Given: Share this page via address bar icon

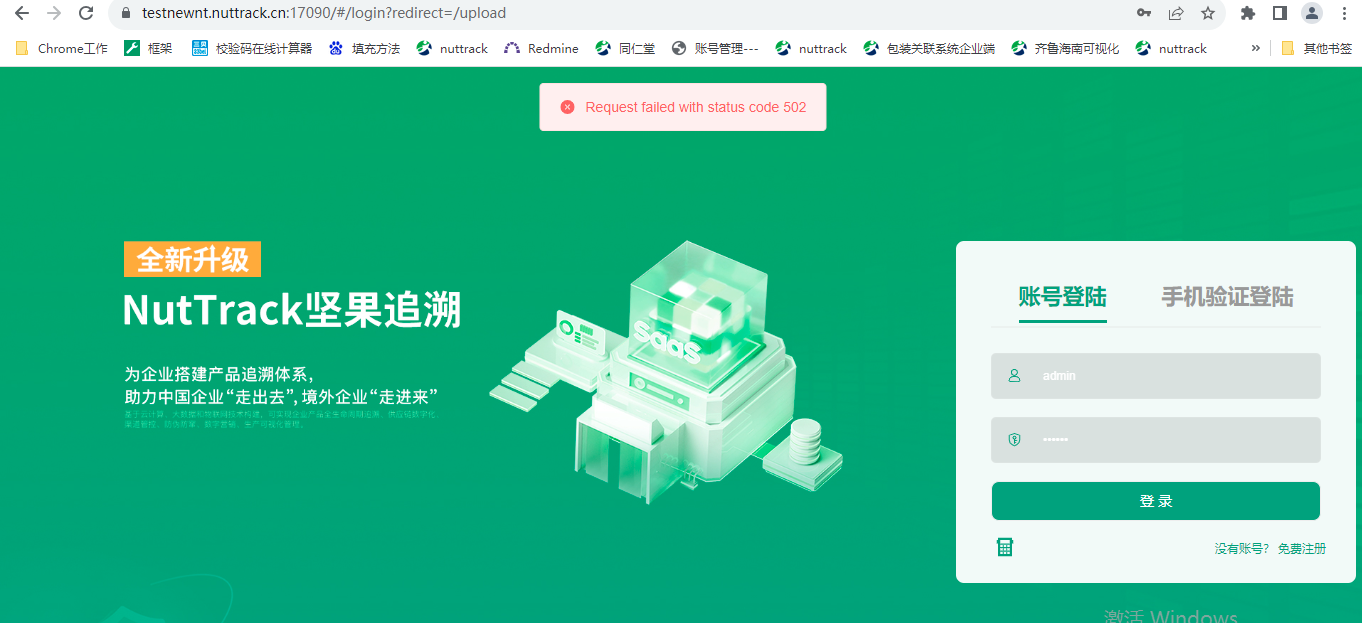Looking at the screenshot, I should pos(1176,13).
